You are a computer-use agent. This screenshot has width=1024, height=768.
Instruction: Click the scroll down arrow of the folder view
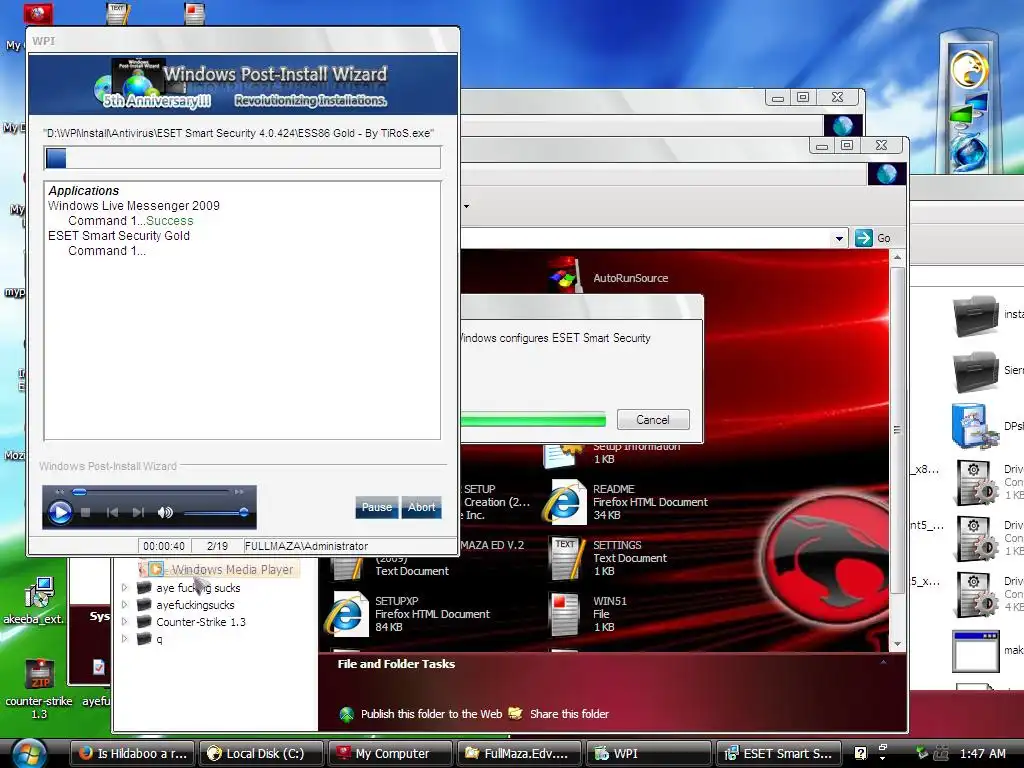coord(897,644)
